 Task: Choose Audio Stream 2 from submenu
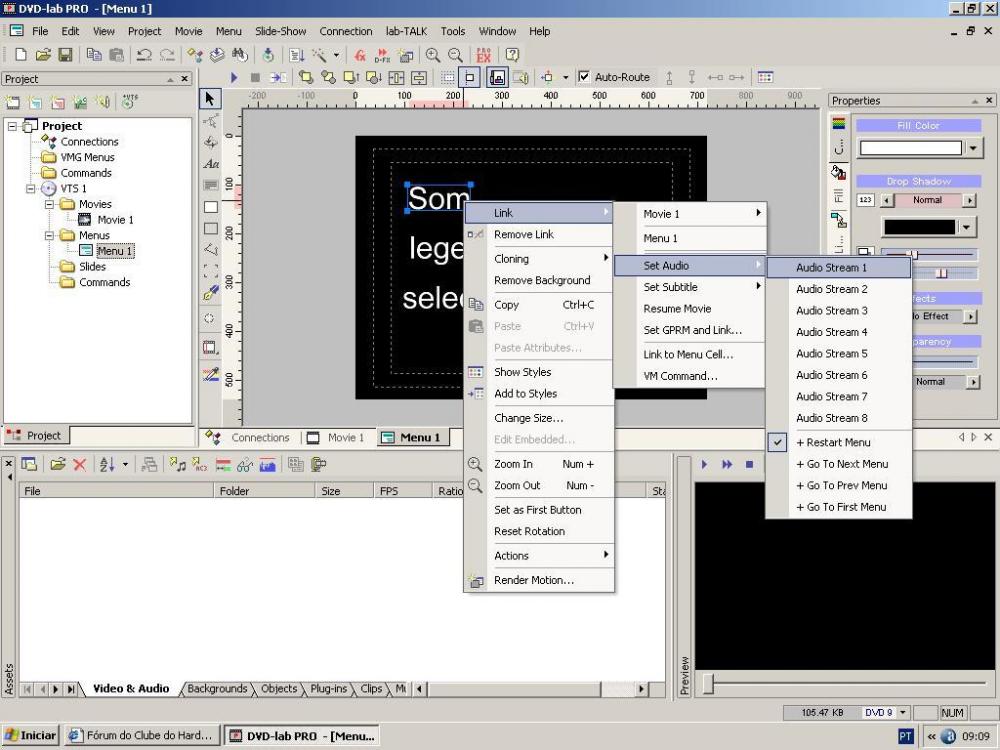click(x=831, y=289)
